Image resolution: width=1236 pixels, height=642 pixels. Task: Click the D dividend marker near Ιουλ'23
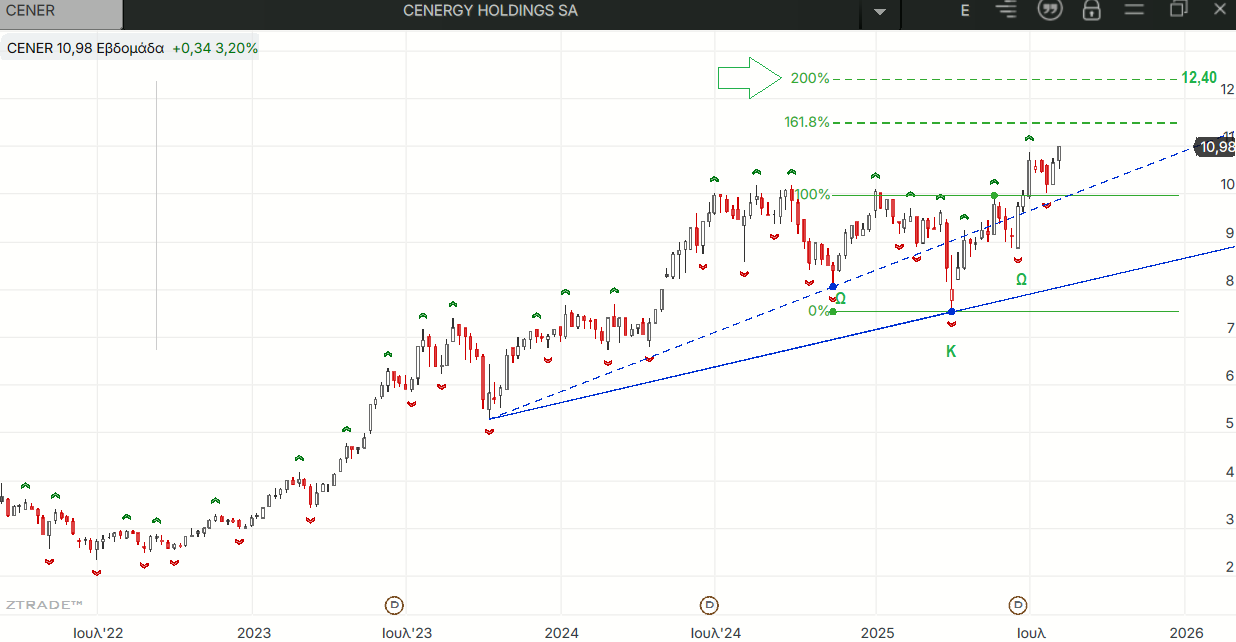[394, 605]
